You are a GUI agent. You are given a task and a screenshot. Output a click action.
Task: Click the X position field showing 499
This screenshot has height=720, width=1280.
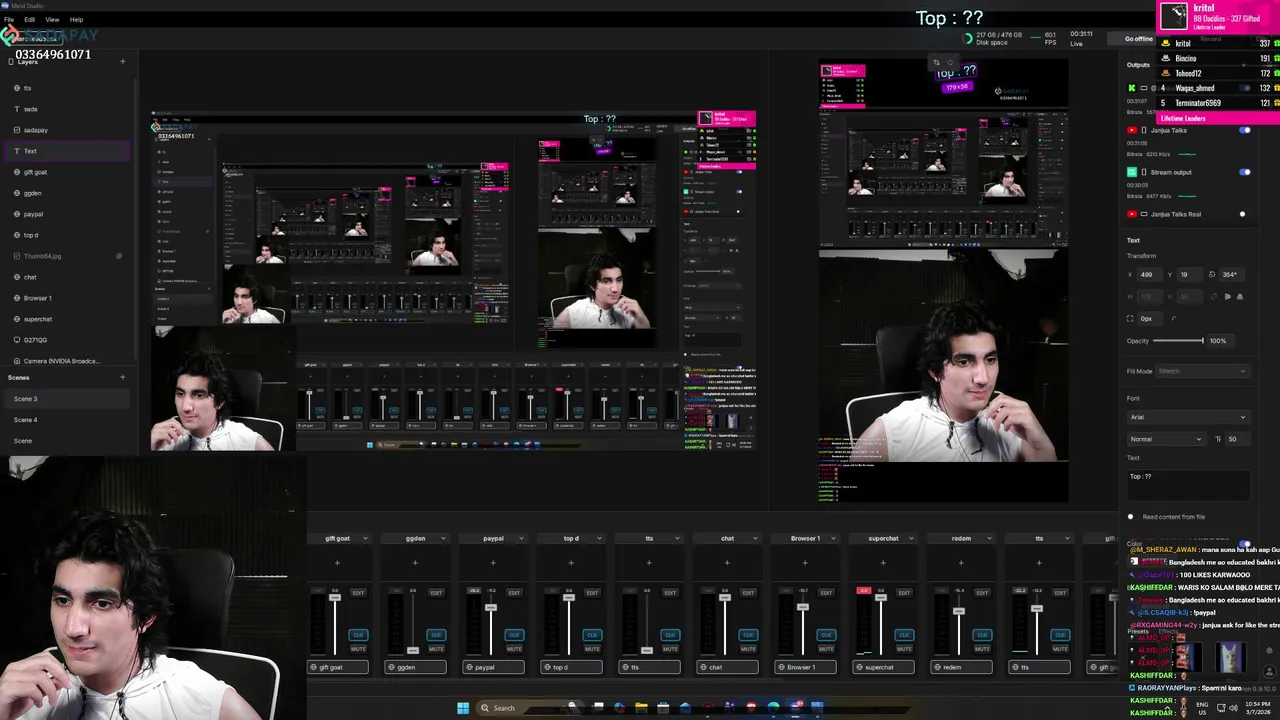click(x=1152, y=274)
